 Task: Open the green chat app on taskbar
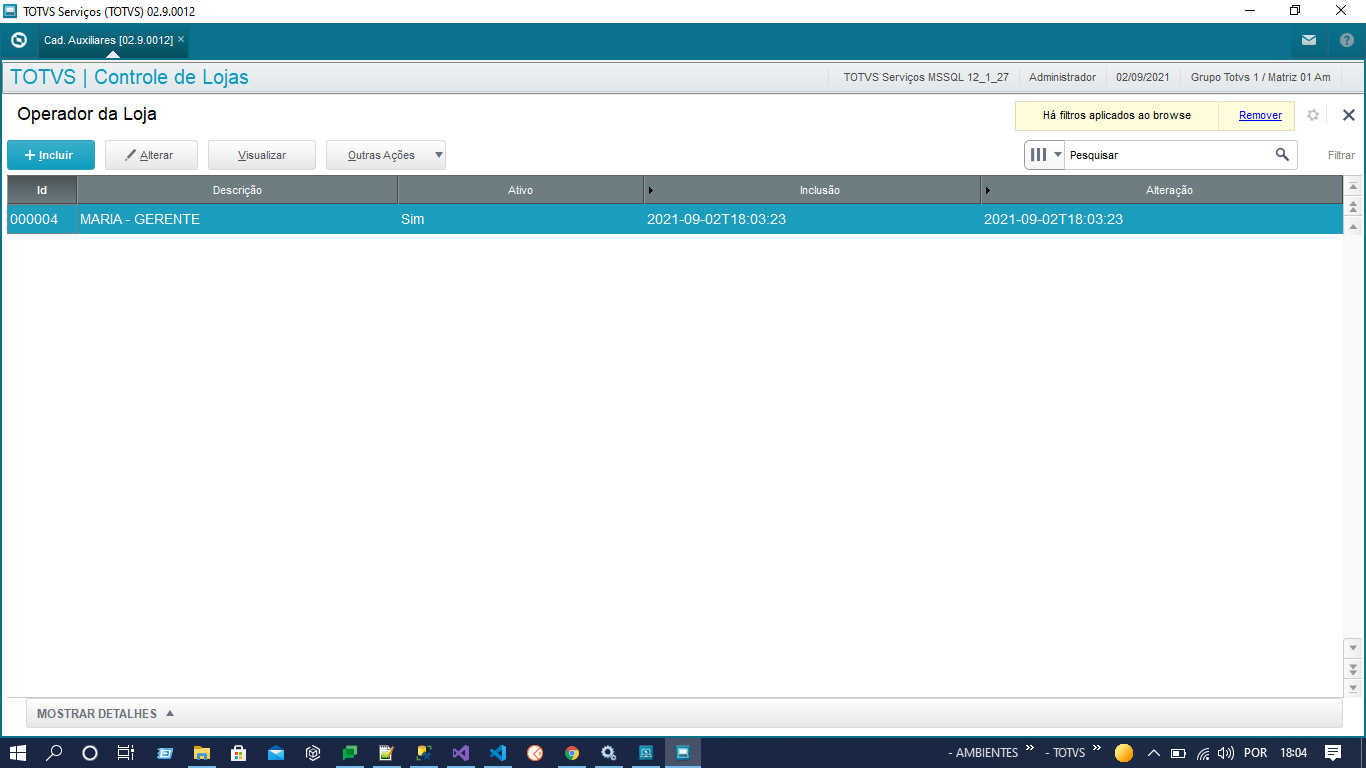pos(349,753)
